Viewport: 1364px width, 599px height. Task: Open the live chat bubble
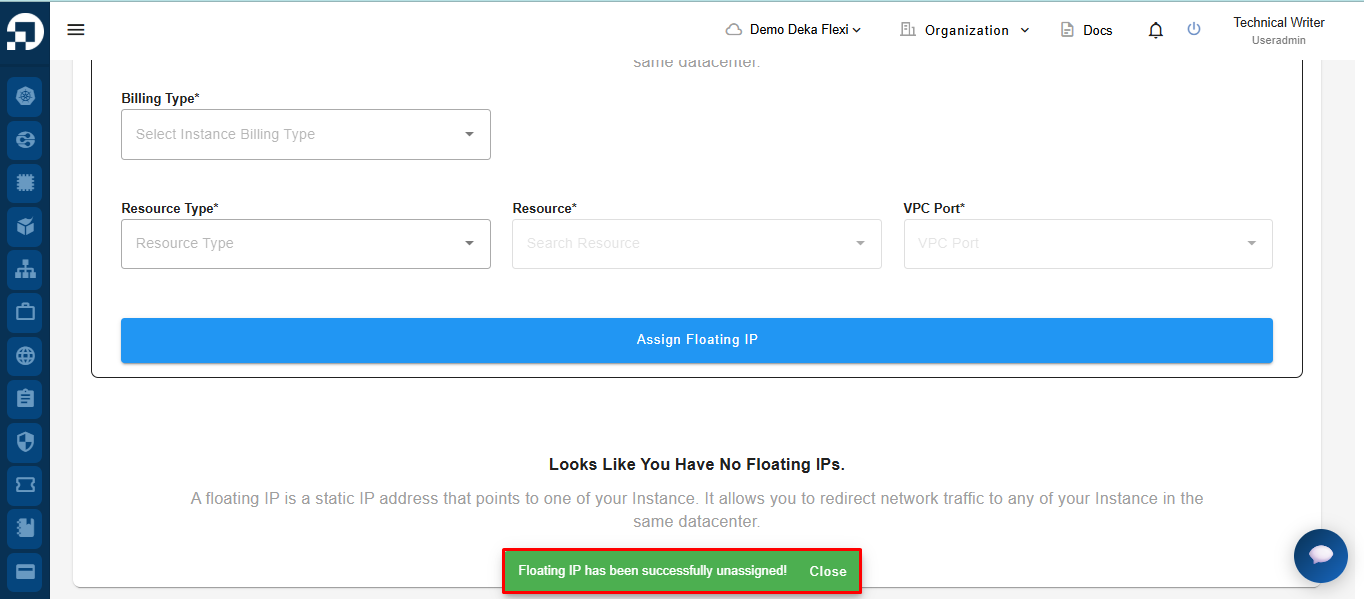[1320, 556]
